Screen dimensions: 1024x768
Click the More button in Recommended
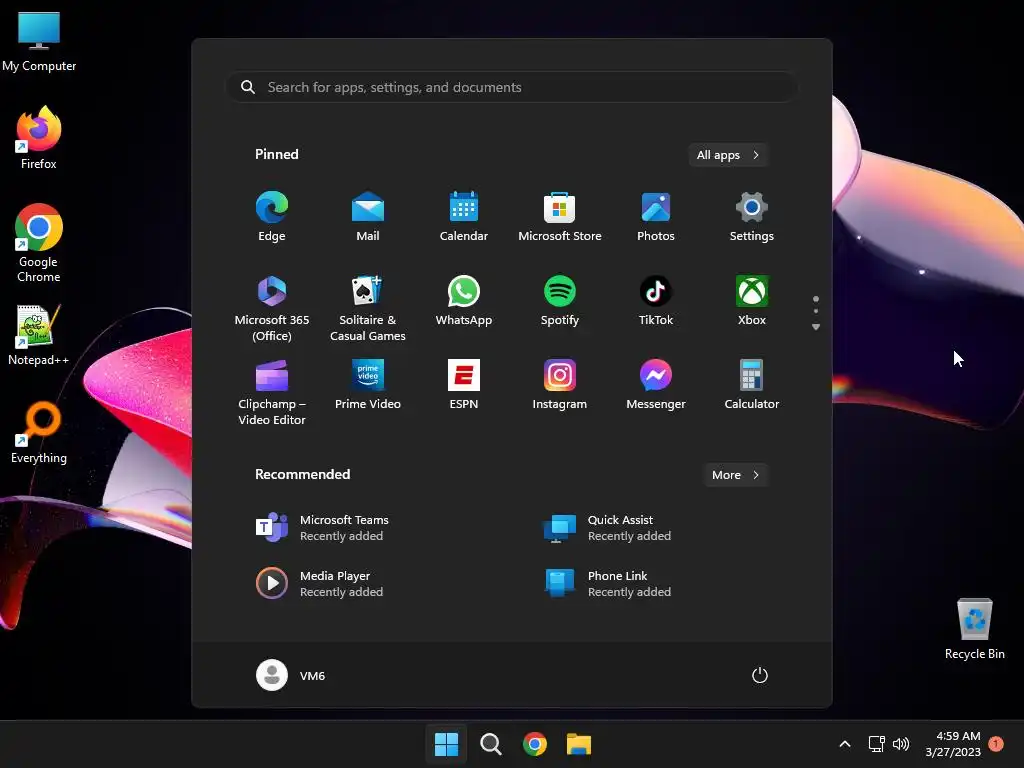[x=735, y=475]
